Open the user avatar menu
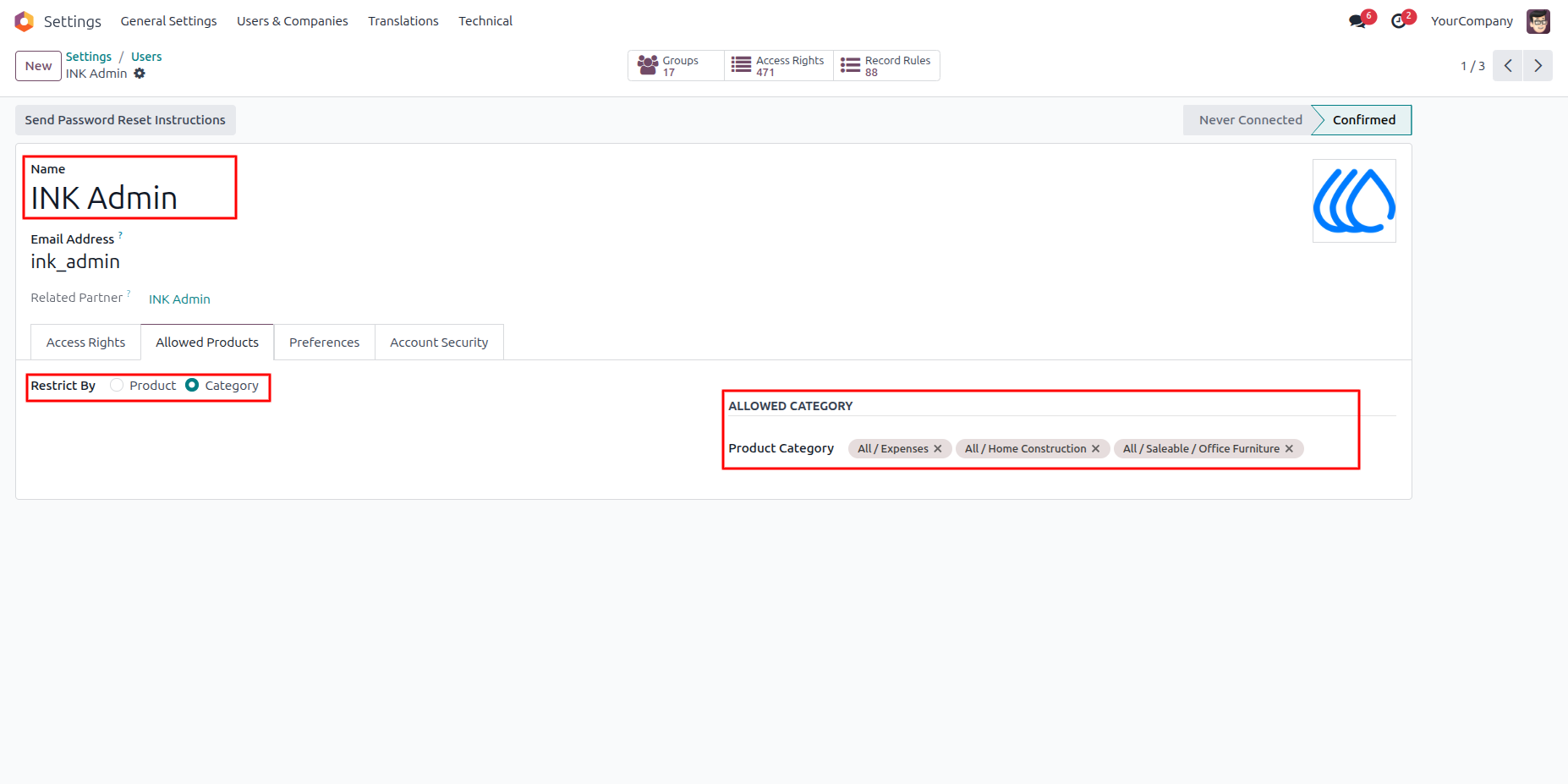Screen dimensions: 1568x784 coord(1538,21)
